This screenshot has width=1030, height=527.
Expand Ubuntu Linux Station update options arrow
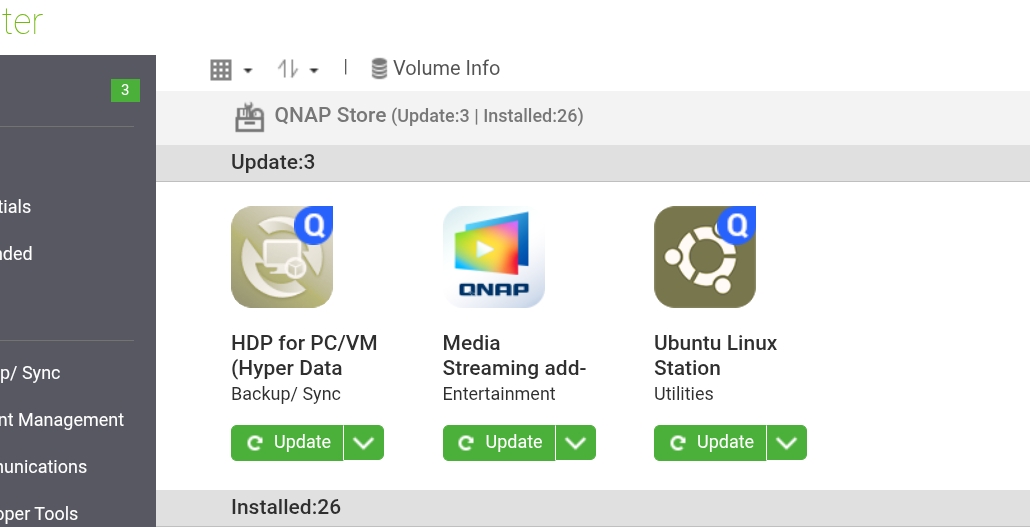pyautogui.click(x=787, y=442)
